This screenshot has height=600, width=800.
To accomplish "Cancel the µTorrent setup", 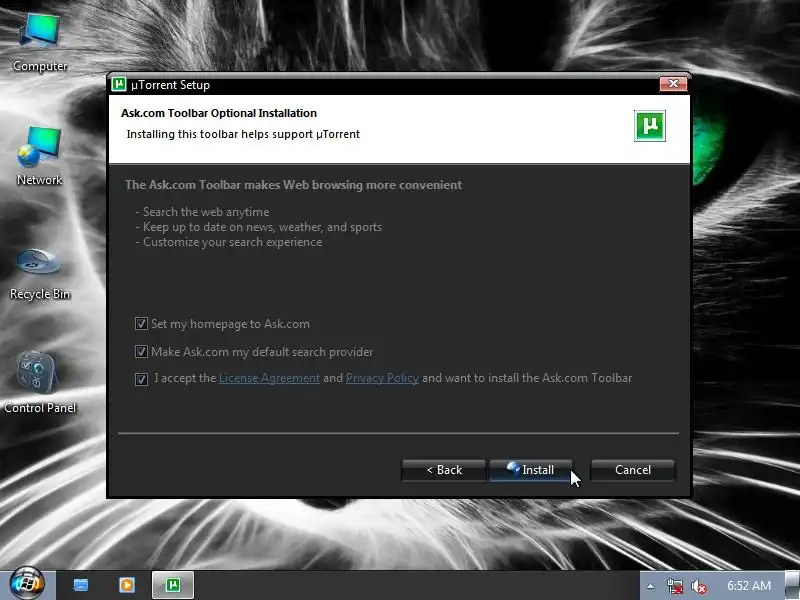I will tap(633, 470).
